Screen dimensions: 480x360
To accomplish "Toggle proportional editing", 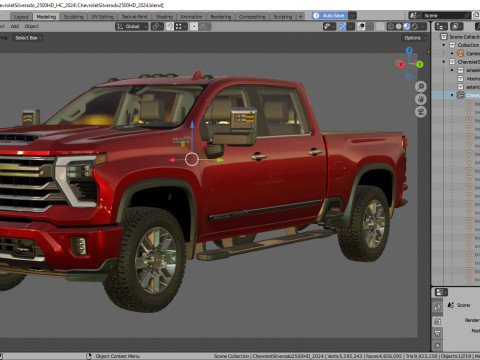I will [194, 26].
